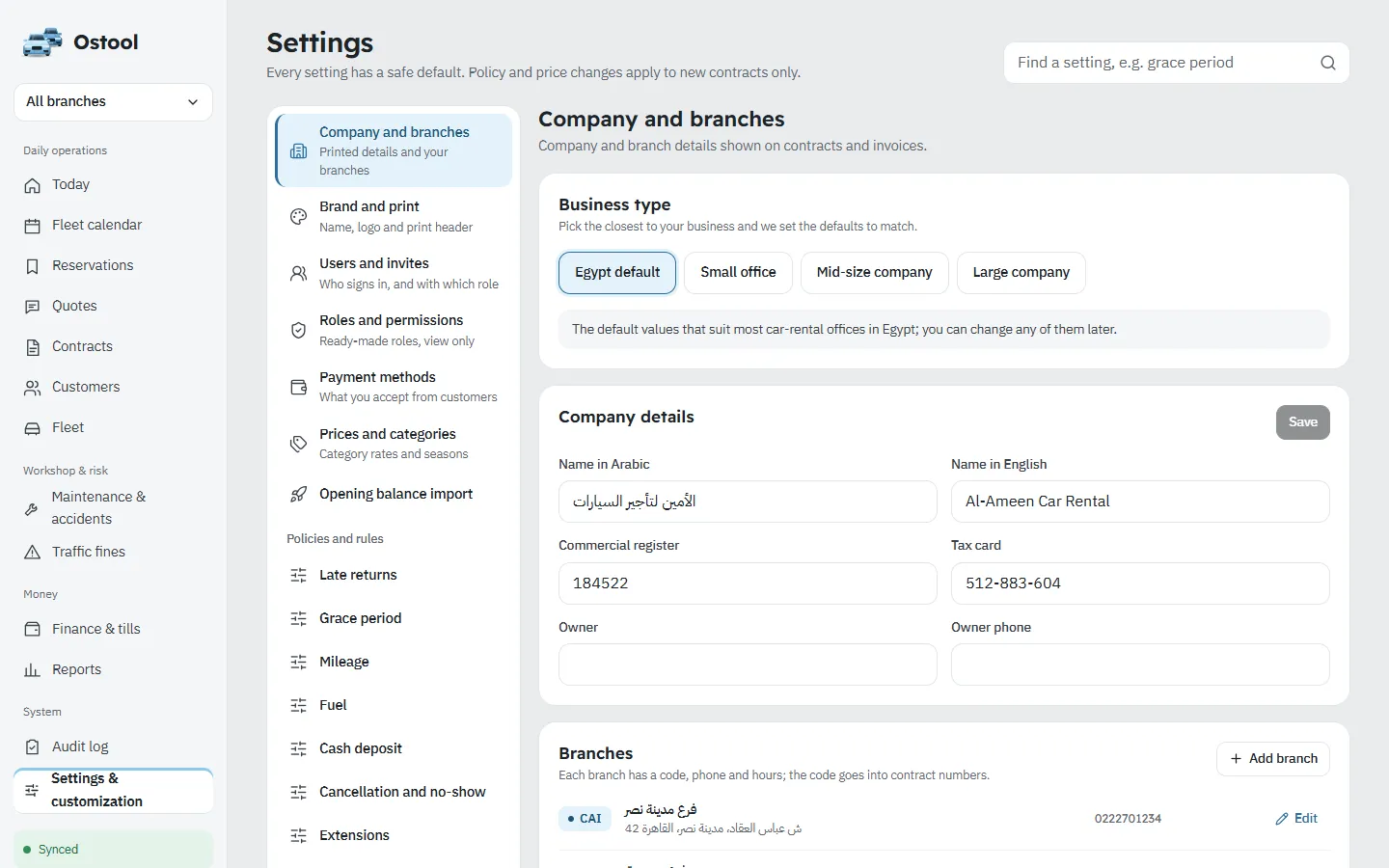
Task: Open the Late returns policy
Action: point(394,576)
